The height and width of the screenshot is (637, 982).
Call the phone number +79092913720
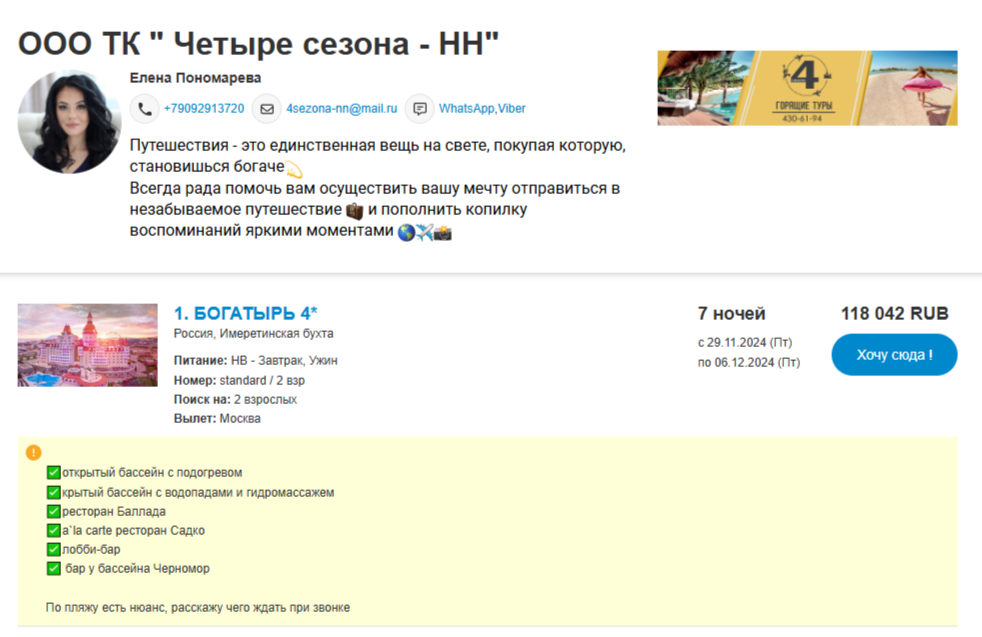coord(204,108)
